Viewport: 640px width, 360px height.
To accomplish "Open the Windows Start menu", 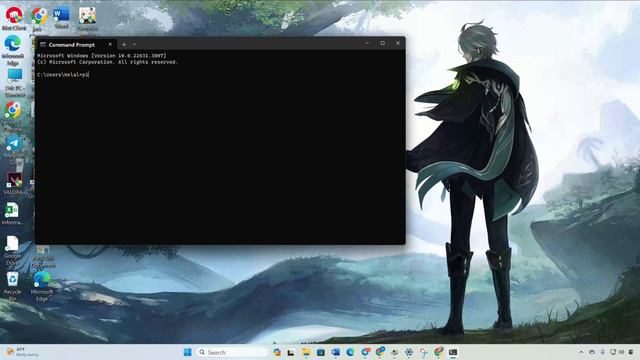I will [x=187, y=352].
